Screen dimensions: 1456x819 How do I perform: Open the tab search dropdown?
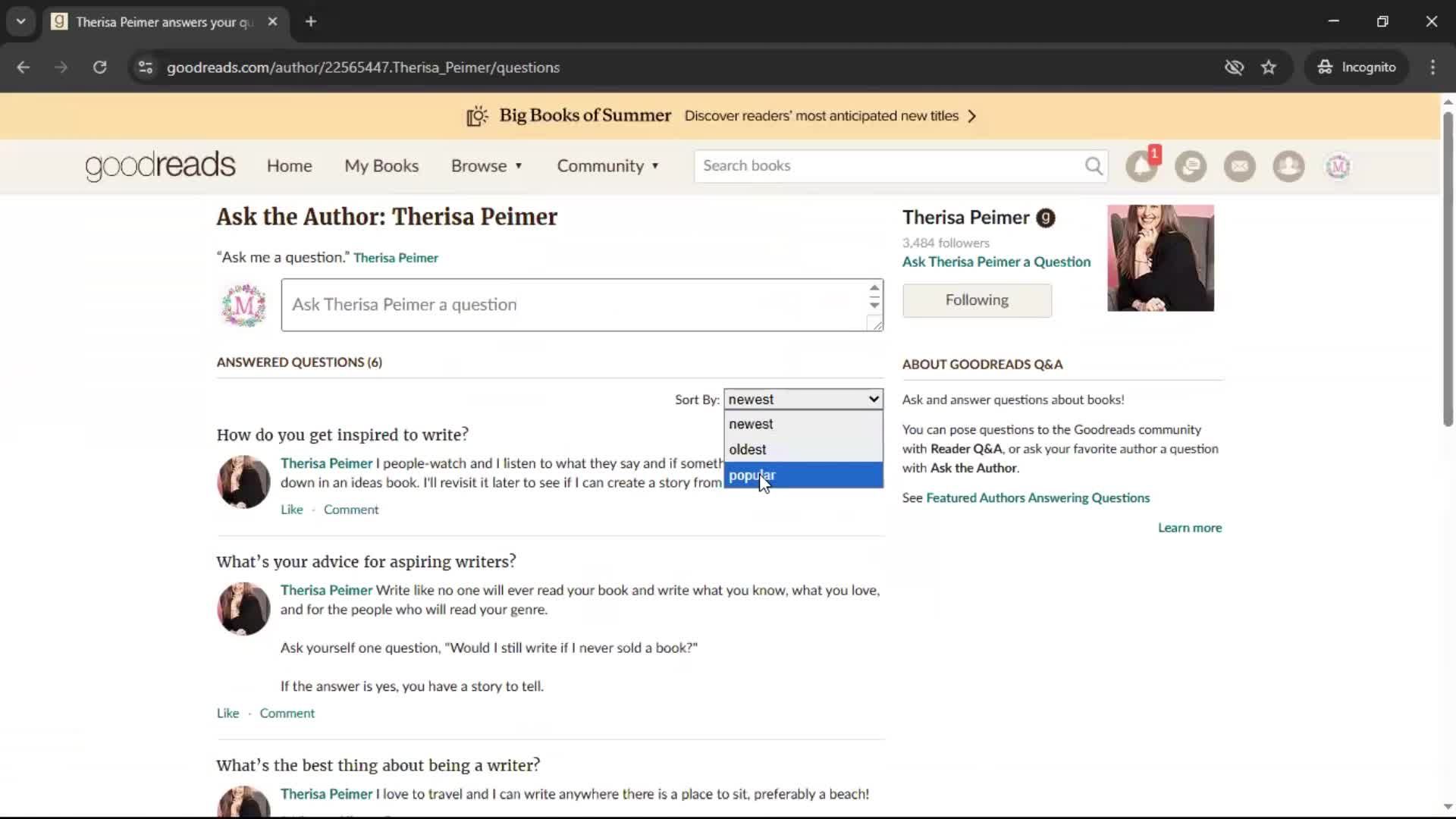click(x=21, y=22)
